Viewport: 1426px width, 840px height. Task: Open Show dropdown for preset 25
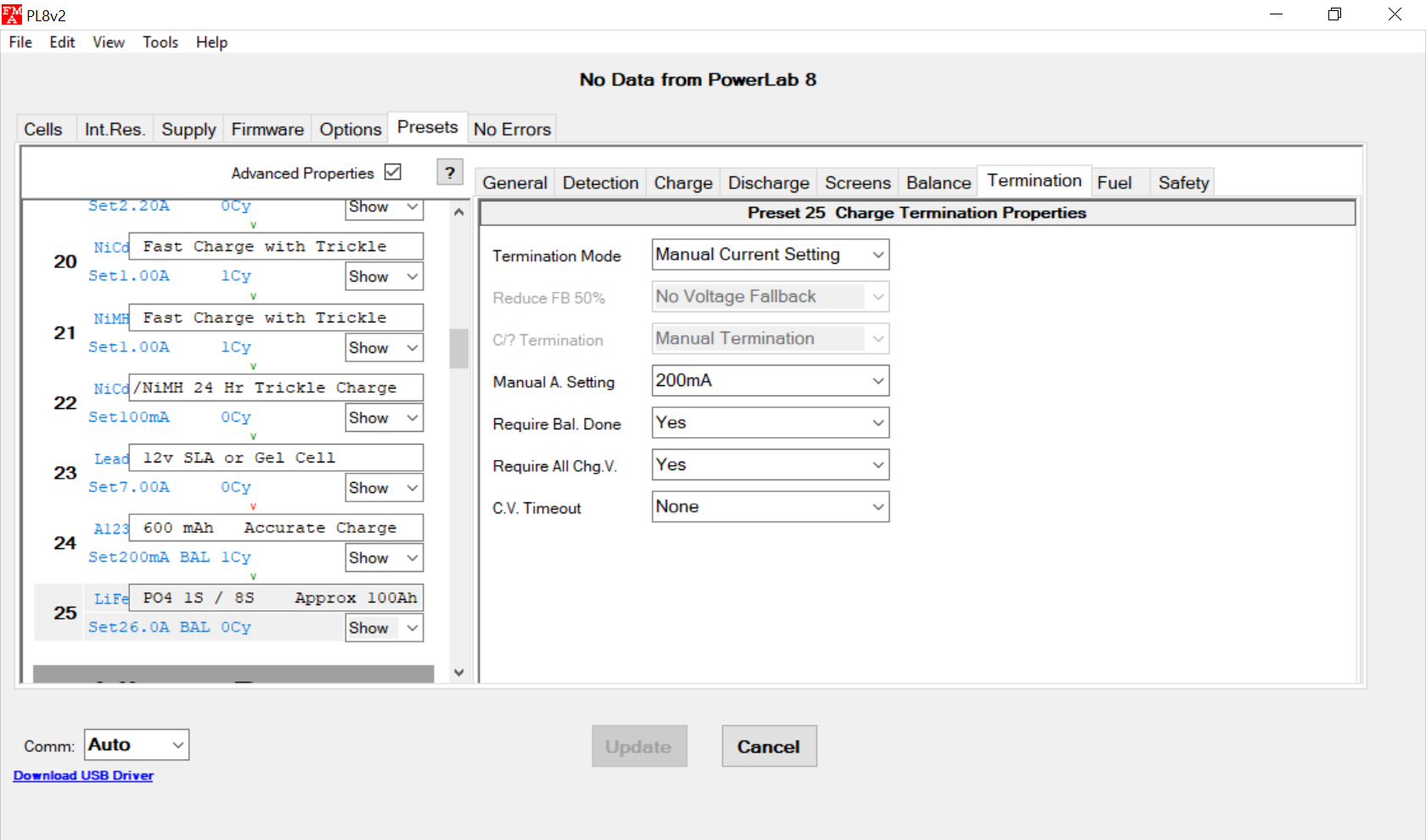(x=385, y=628)
